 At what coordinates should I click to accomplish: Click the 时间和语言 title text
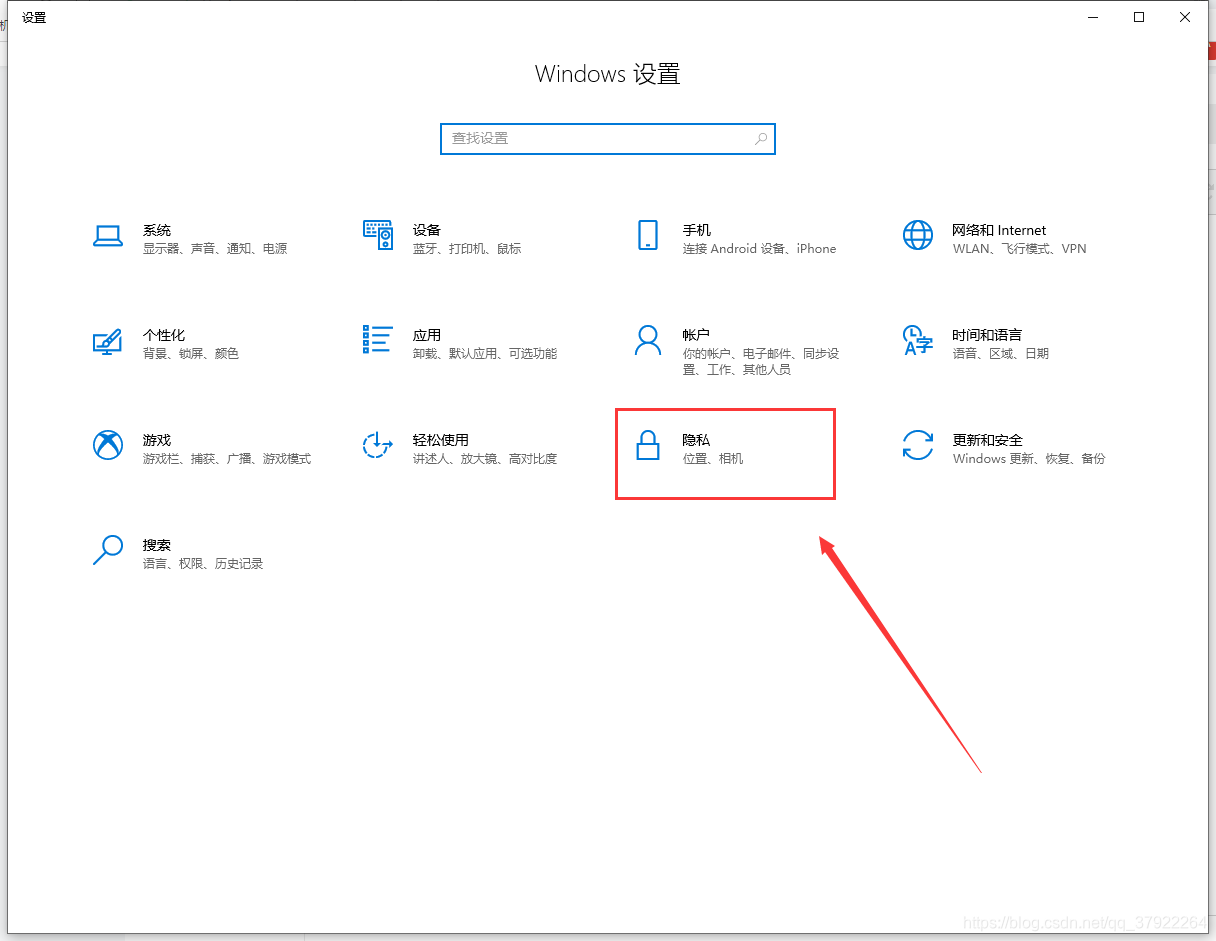[987, 335]
